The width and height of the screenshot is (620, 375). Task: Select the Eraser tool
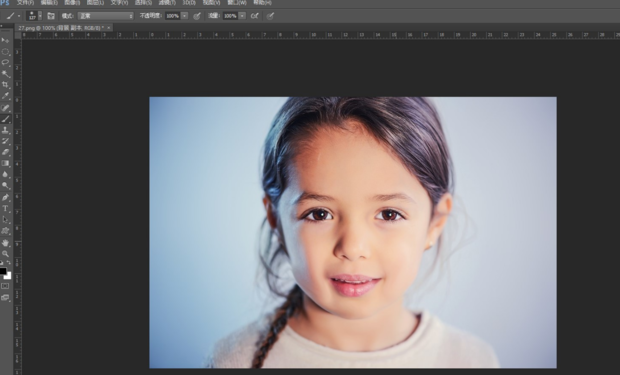[5, 152]
